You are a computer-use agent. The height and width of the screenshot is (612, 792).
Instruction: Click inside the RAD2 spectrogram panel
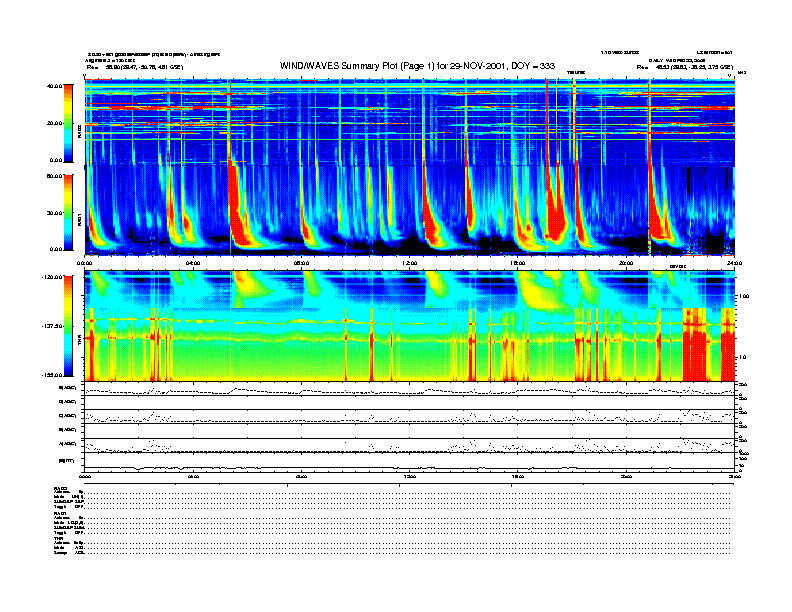pos(409,122)
